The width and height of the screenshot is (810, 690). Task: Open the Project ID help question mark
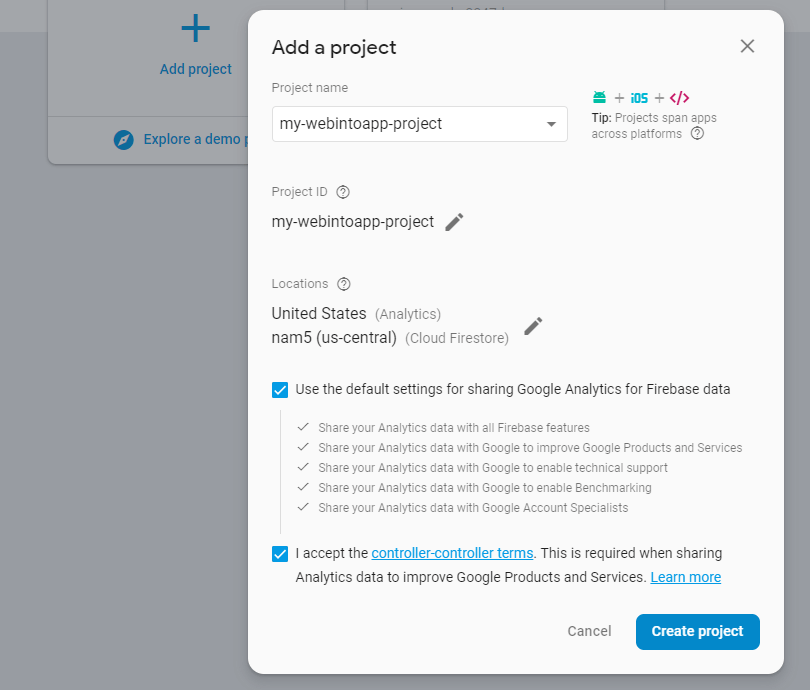pyautogui.click(x=343, y=192)
